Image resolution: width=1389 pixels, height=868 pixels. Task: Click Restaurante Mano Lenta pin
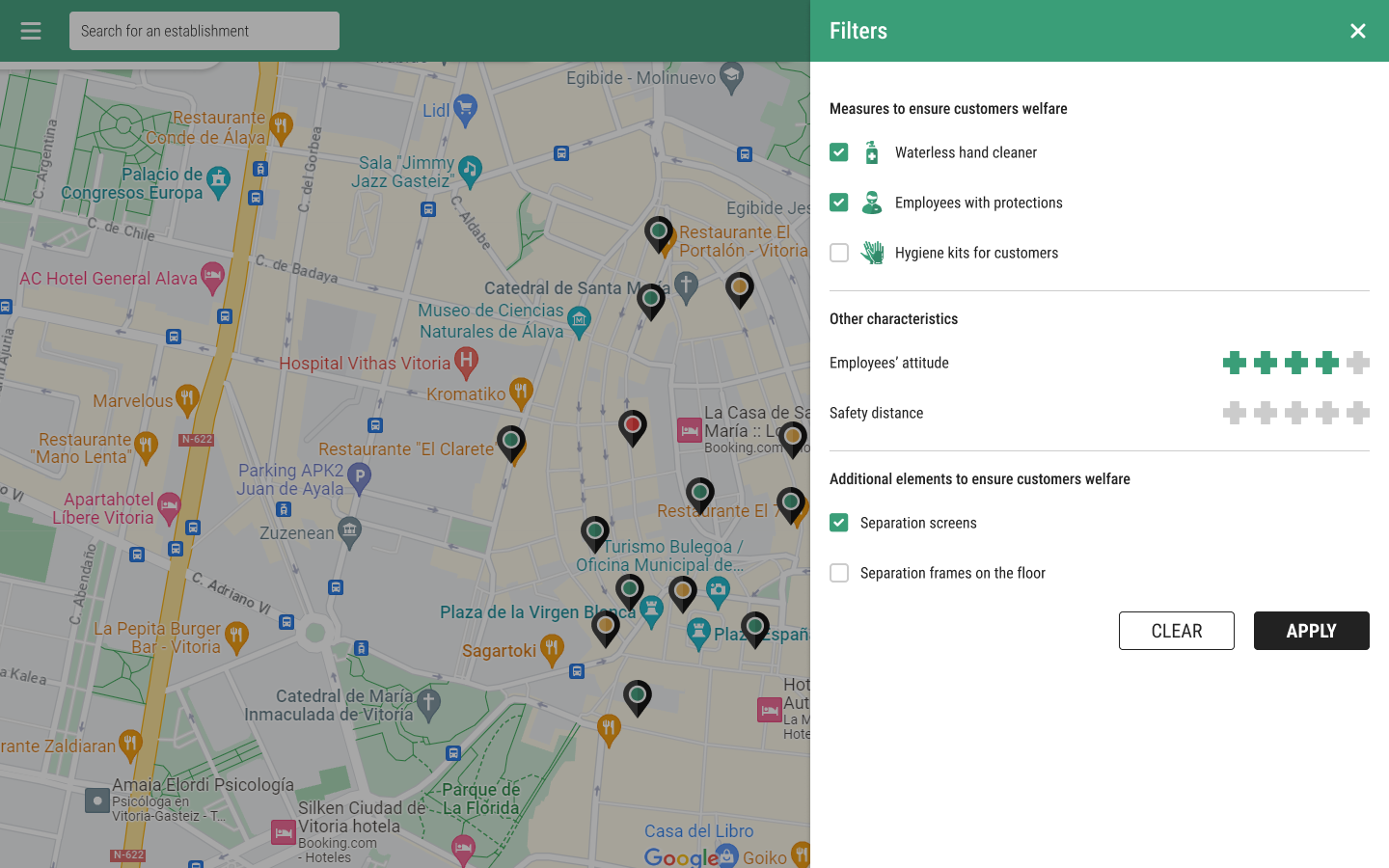(x=146, y=448)
